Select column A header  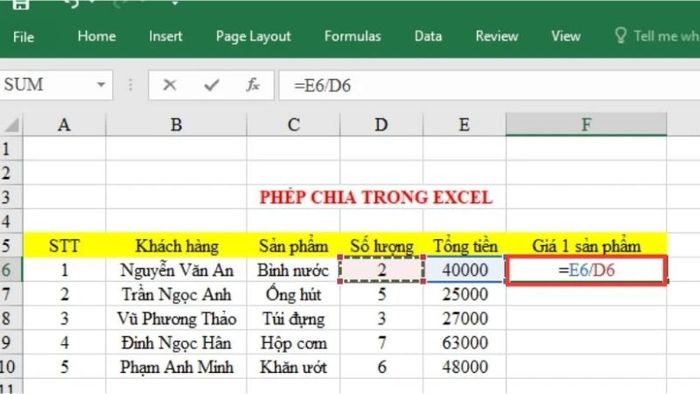64,124
